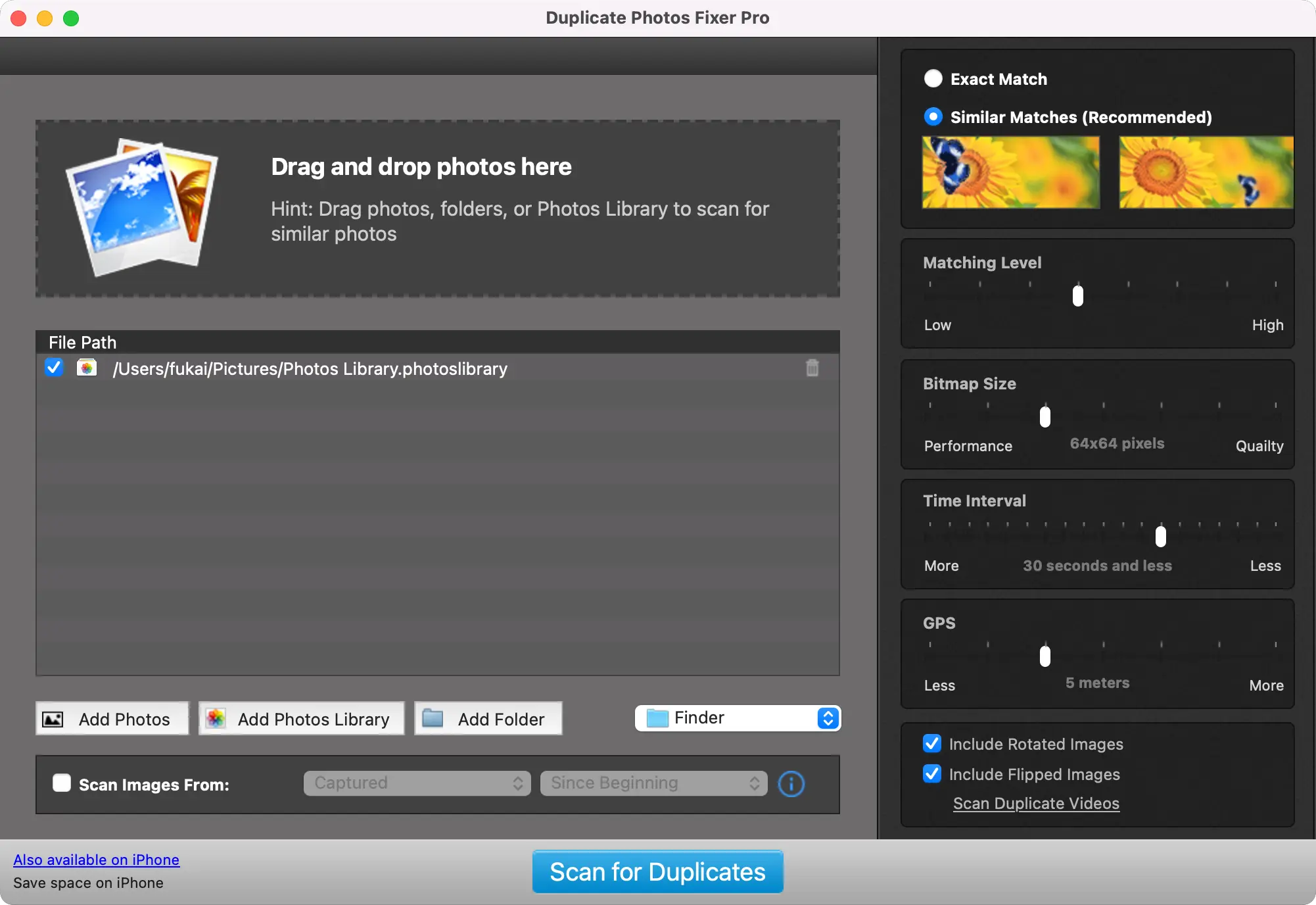Select Similar Matches (Recommended) option
1316x905 pixels.
(933, 117)
